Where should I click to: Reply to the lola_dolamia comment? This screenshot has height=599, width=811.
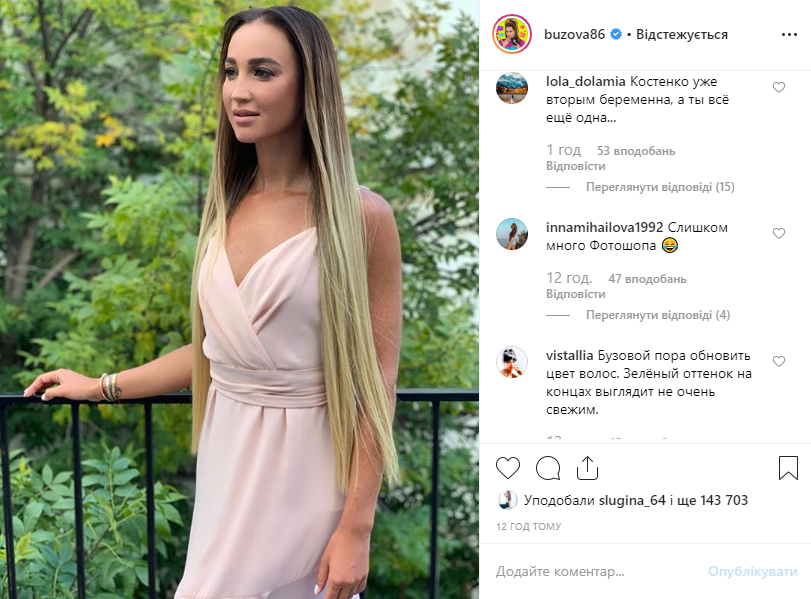(576, 166)
